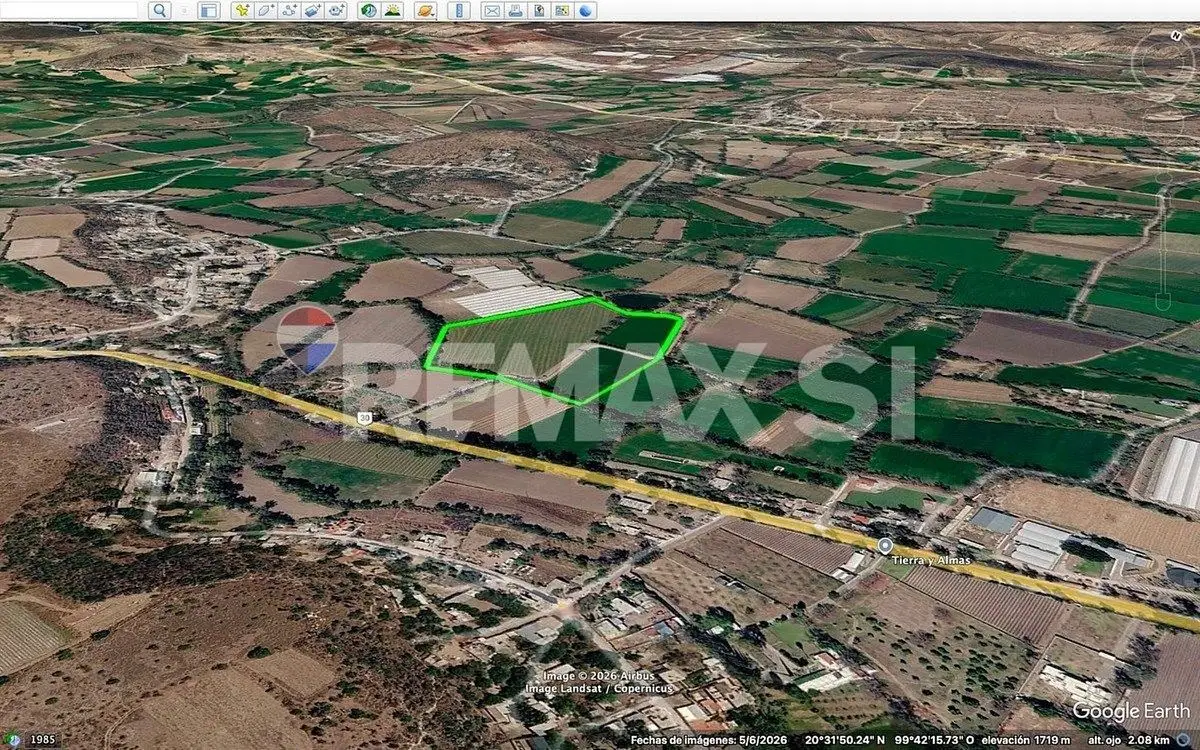Click the Tierra y Almas placemark icon
The width and height of the screenshot is (1200, 750).
click(x=885, y=545)
